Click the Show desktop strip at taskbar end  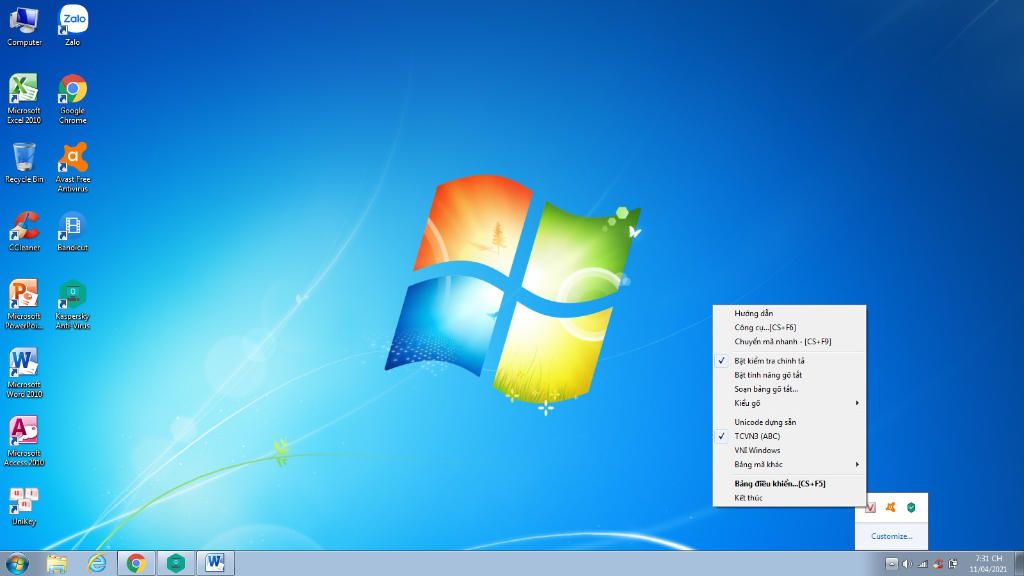1019,564
